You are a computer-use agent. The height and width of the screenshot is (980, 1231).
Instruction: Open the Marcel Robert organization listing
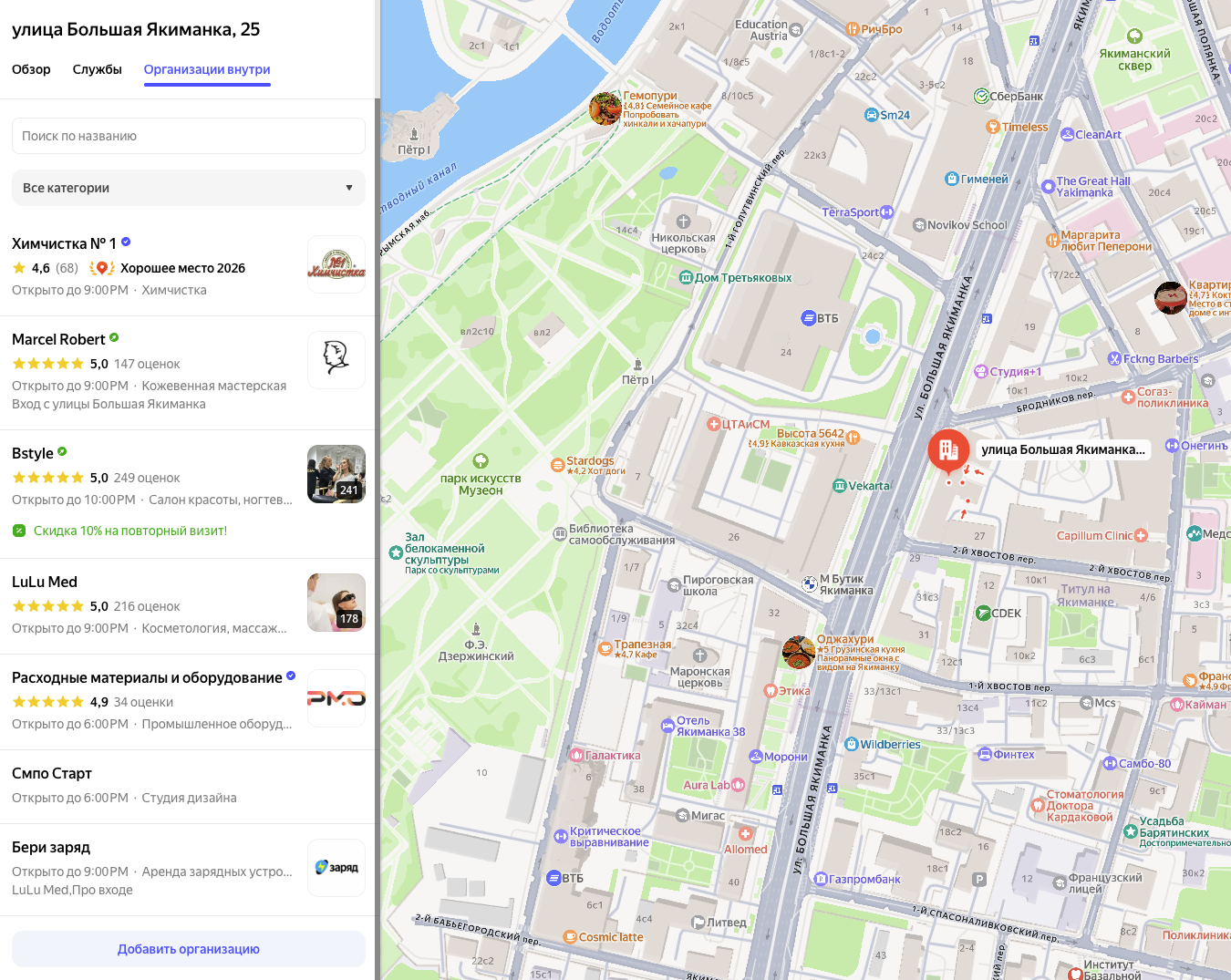coord(59,339)
